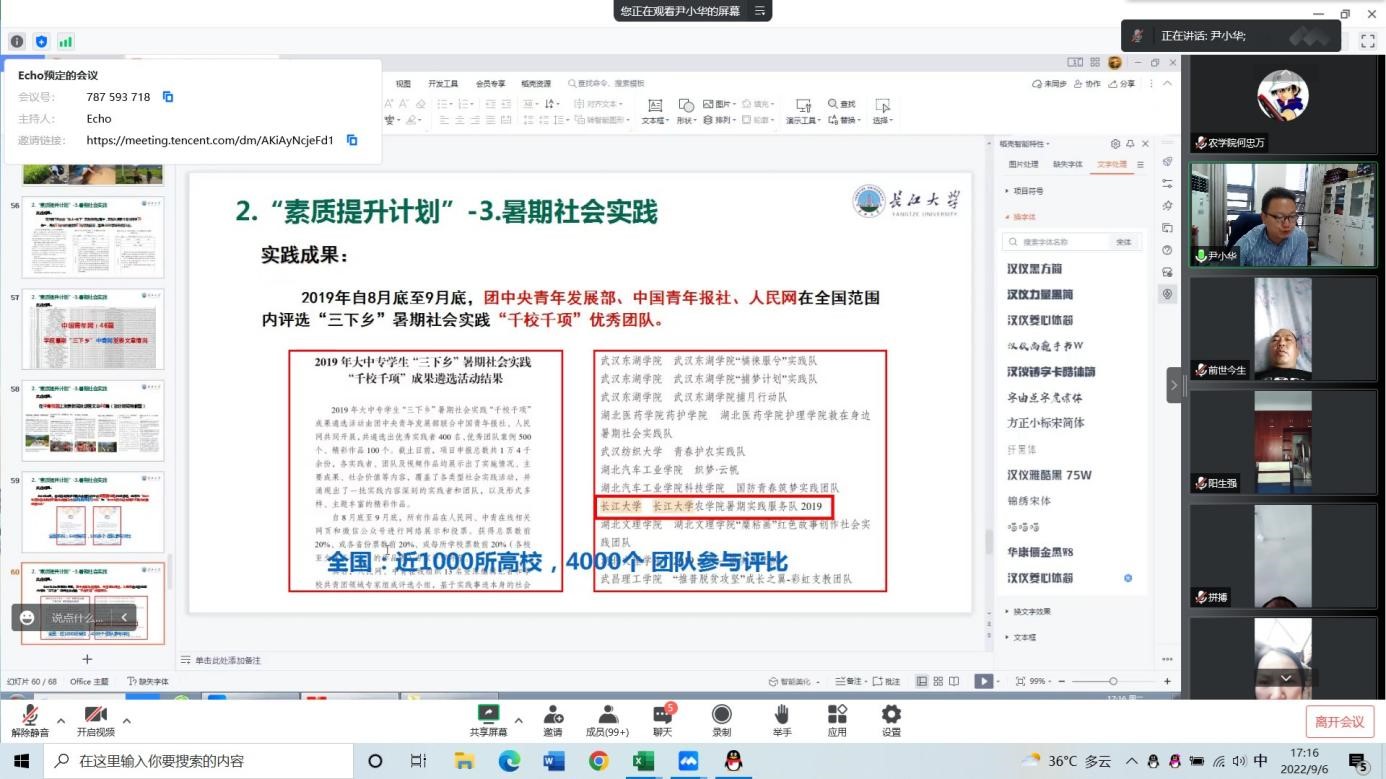Copy the meeting invitation link

click(352, 141)
